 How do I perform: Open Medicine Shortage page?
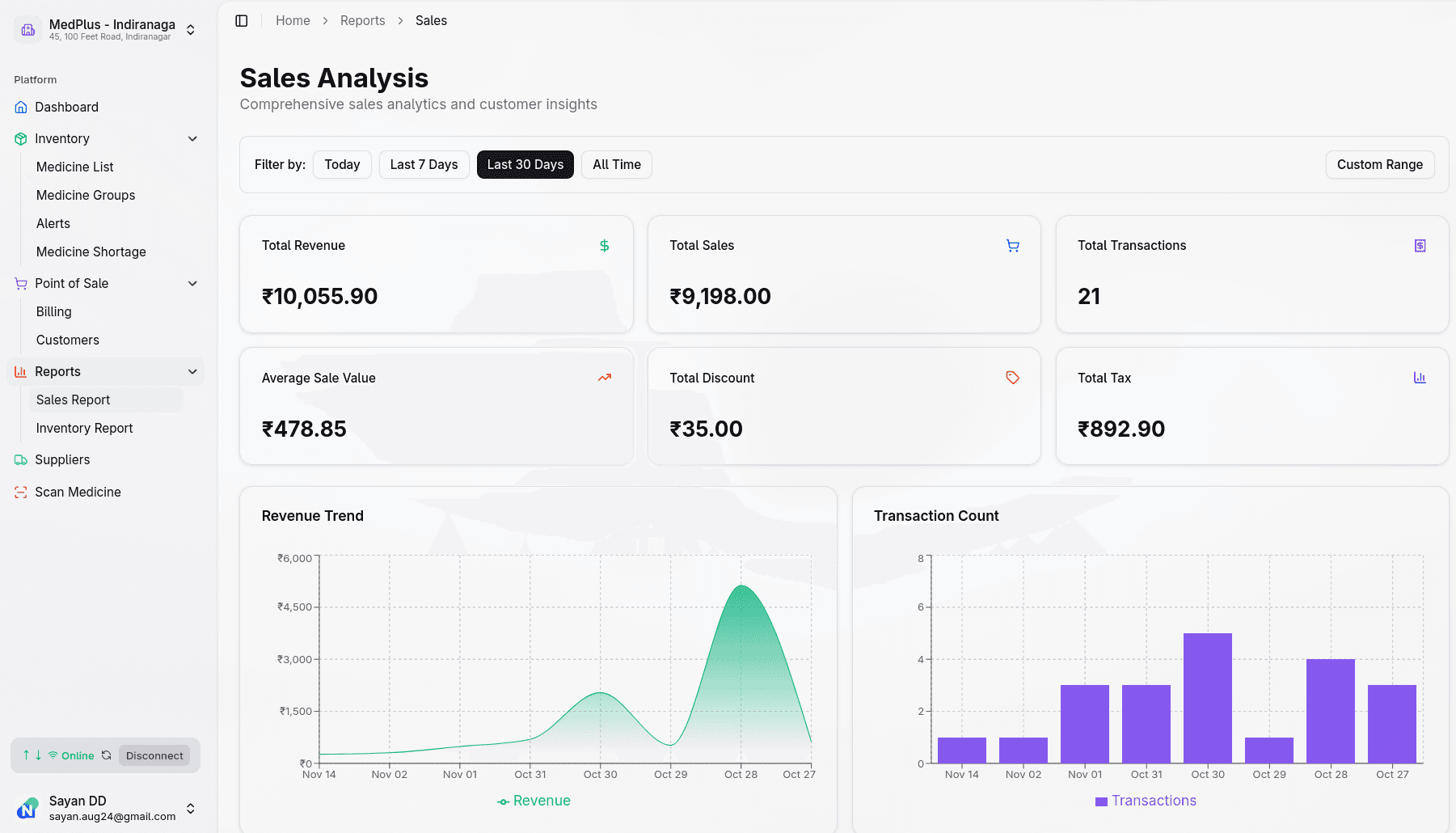pos(91,252)
